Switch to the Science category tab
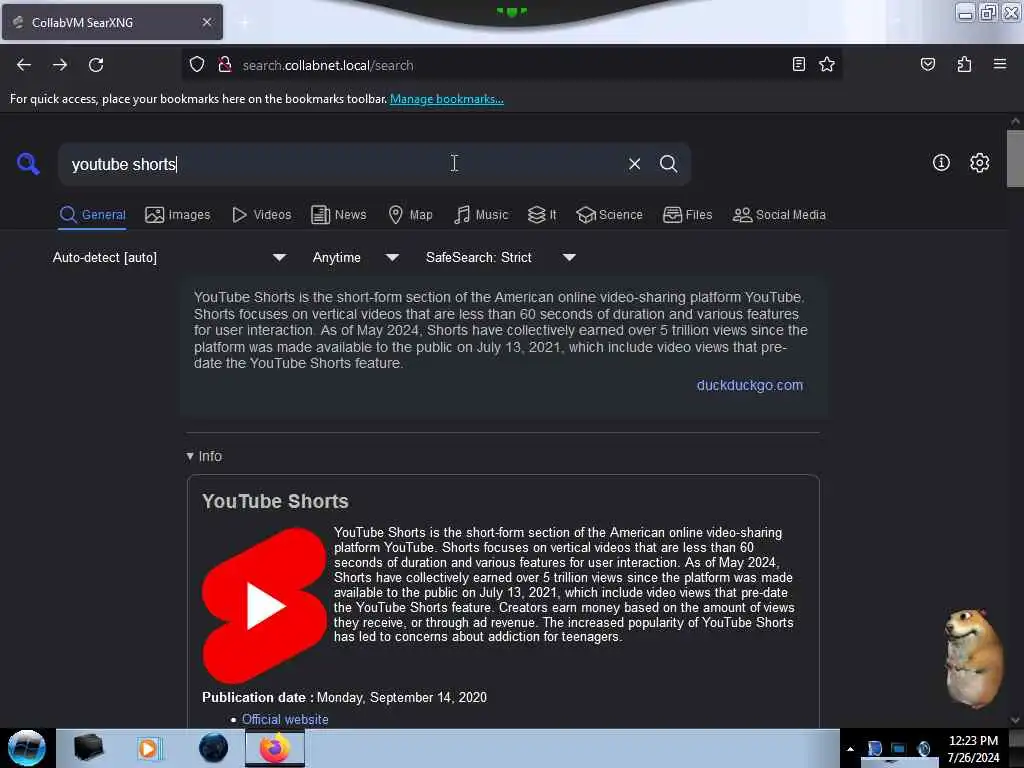This screenshot has width=1024, height=768. [609, 215]
